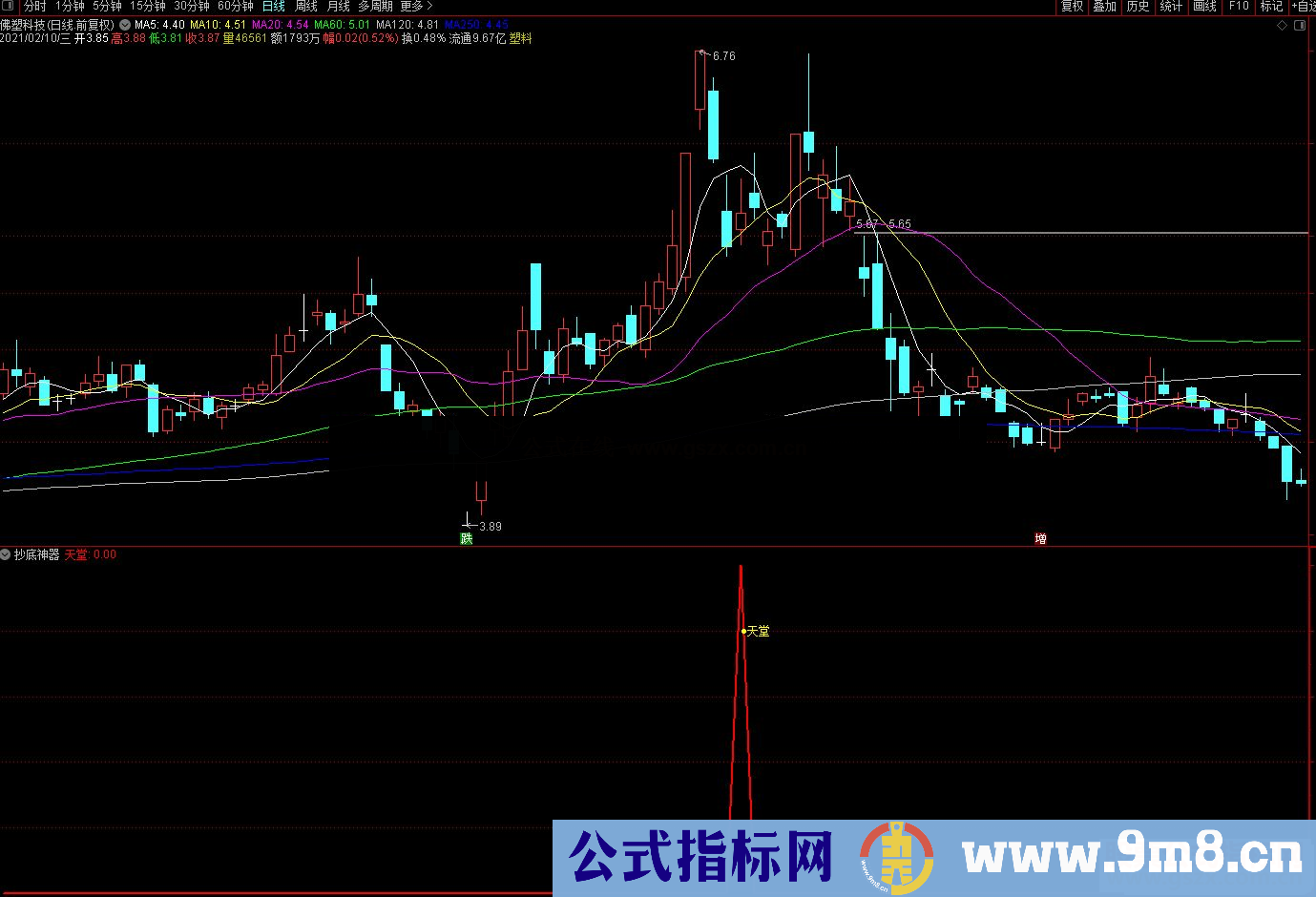Click the 流通9.67亿 value
1316x897 pixels.
pos(477,39)
